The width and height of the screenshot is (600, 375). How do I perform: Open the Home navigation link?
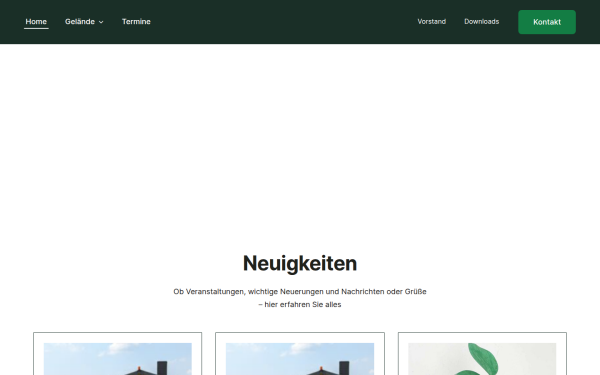click(x=36, y=22)
